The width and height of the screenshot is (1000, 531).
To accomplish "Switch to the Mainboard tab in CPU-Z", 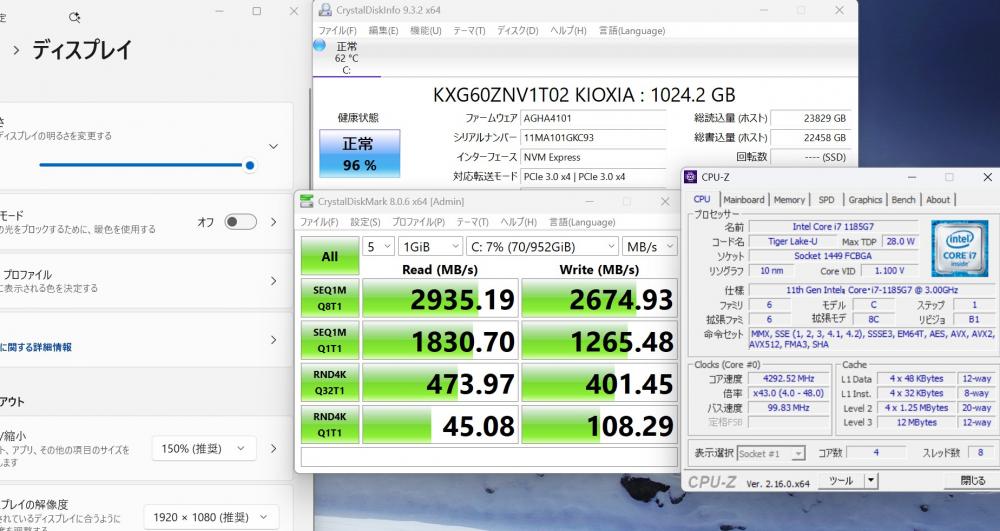I will 744,200.
